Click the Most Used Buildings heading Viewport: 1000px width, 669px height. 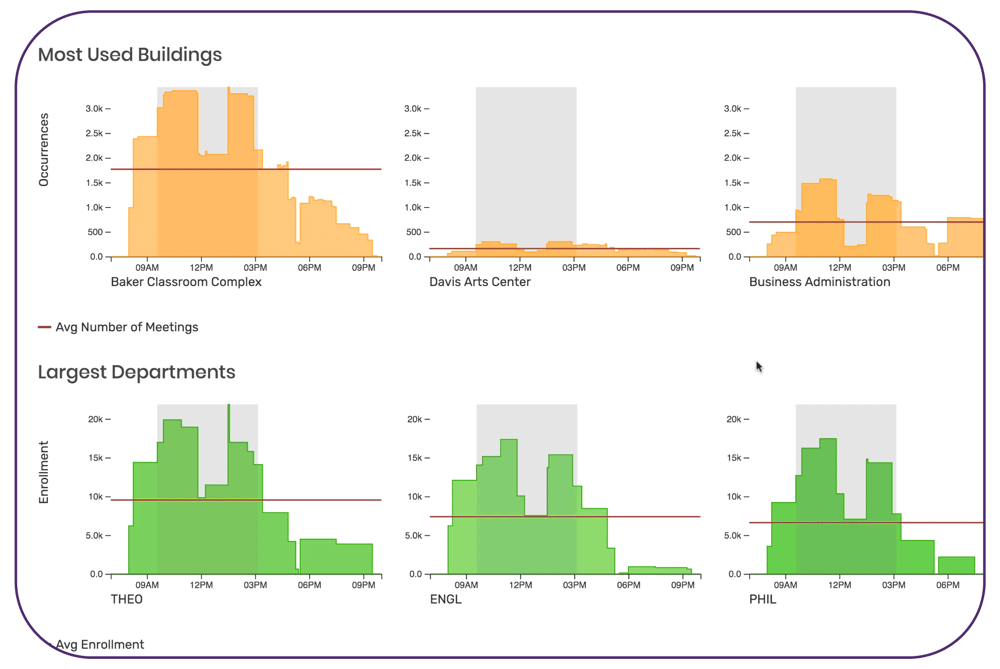tap(130, 54)
